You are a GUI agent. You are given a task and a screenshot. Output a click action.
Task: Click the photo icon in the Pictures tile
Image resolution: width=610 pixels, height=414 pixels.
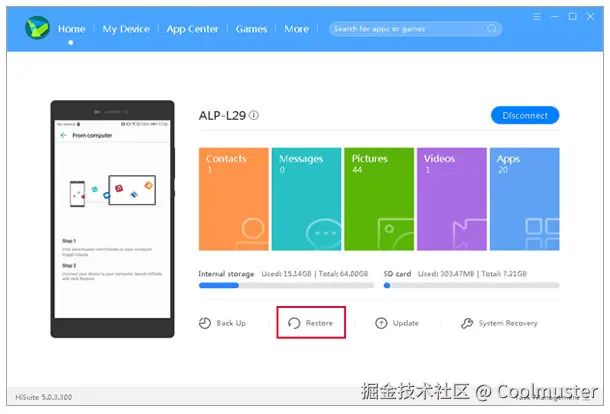[396, 234]
